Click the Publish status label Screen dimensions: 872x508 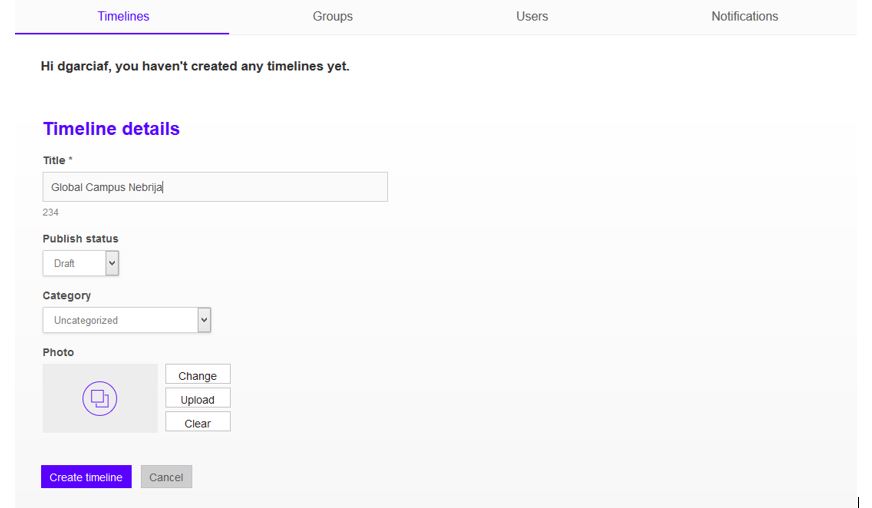(x=80, y=239)
